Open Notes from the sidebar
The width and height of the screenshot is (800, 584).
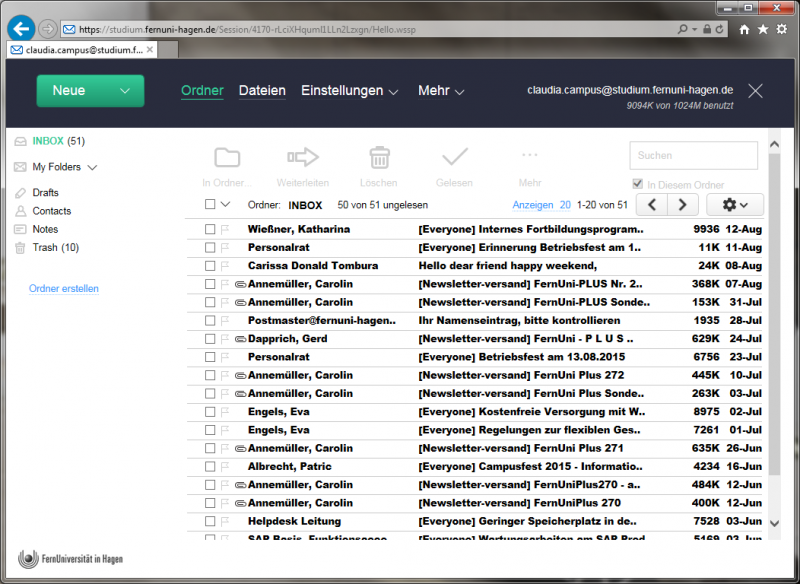coord(45,230)
